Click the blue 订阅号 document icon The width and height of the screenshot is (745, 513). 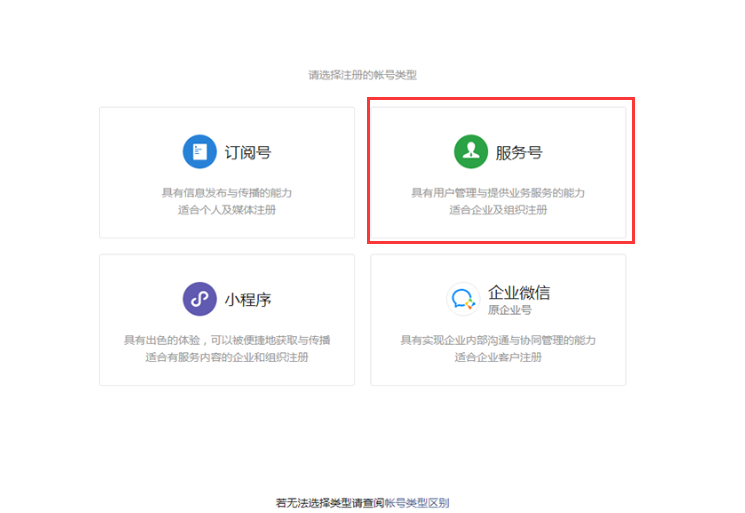[x=200, y=152]
